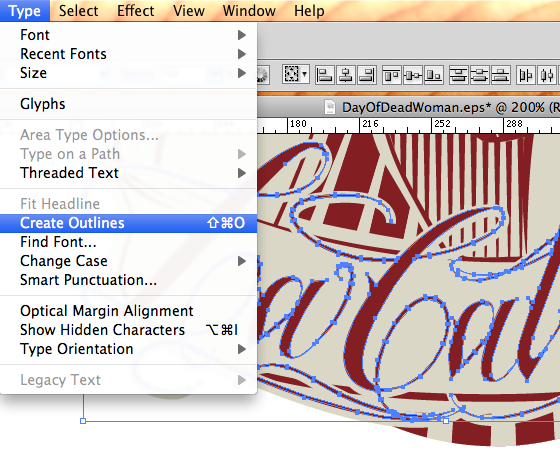Choose Smart Punctuation... menu item

click(129, 280)
